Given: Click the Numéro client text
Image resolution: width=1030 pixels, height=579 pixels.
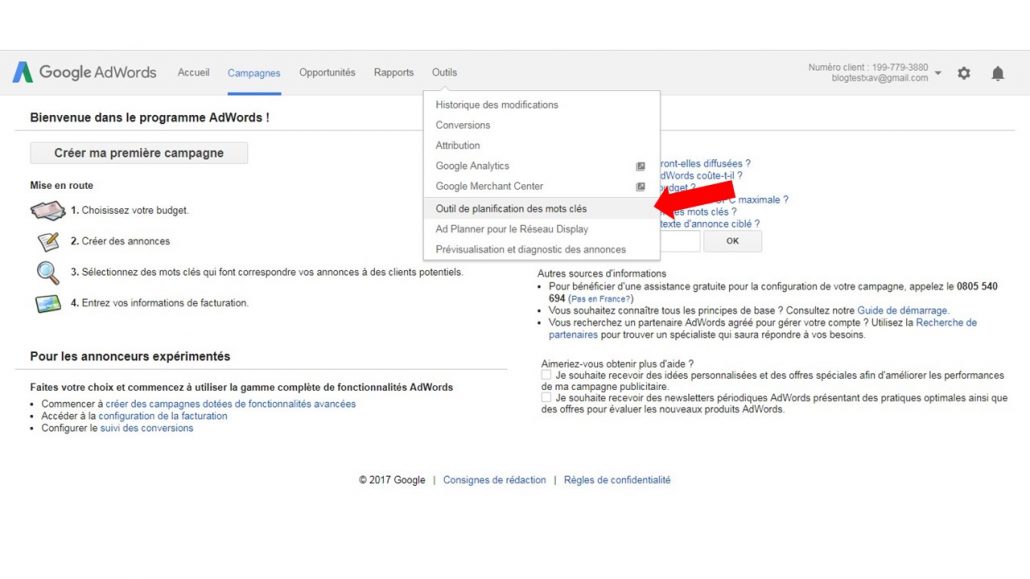Looking at the screenshot, I should pyautogui.click(x=868, y=67).
